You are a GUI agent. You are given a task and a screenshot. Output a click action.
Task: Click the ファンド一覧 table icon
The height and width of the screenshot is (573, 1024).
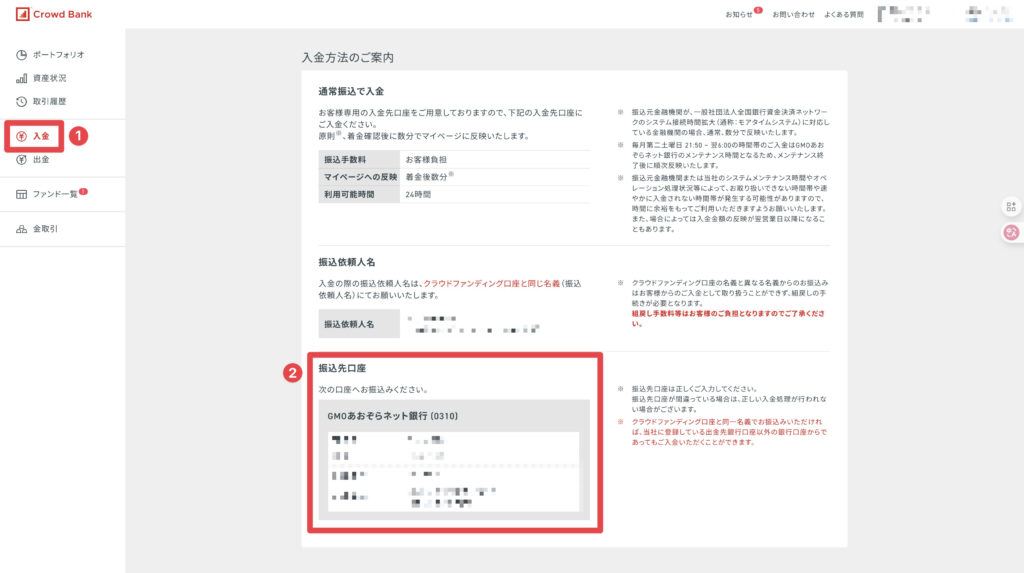pyautogui.click(x=22, y=194)
